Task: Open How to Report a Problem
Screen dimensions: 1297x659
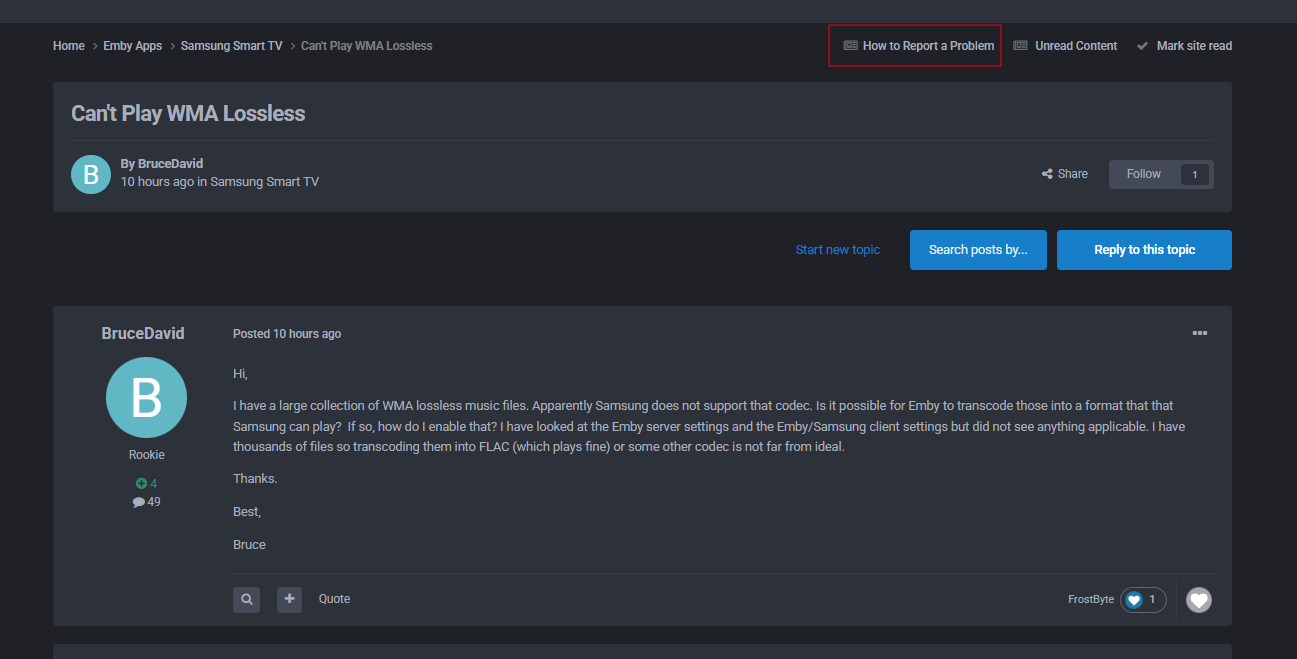Action: click(918, 46)
